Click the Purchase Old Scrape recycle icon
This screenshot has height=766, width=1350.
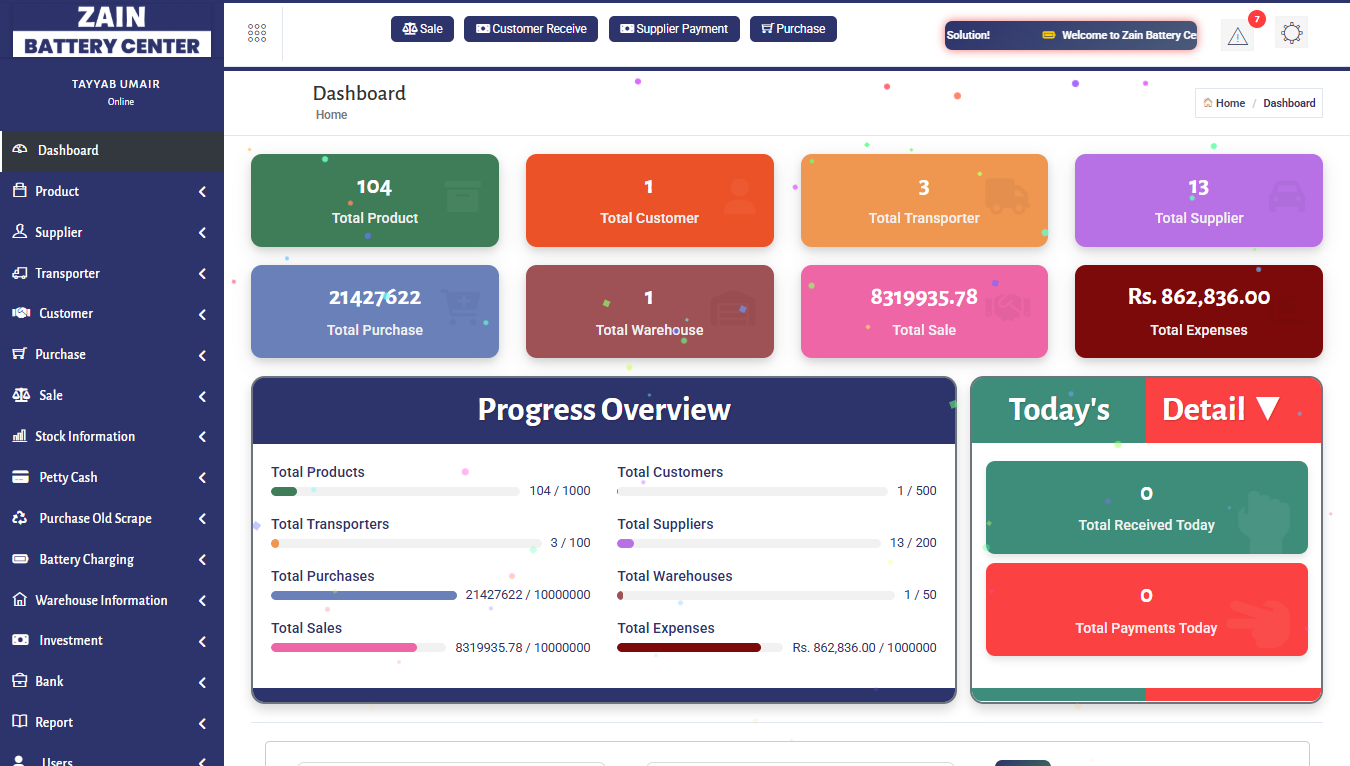point(20,518)
